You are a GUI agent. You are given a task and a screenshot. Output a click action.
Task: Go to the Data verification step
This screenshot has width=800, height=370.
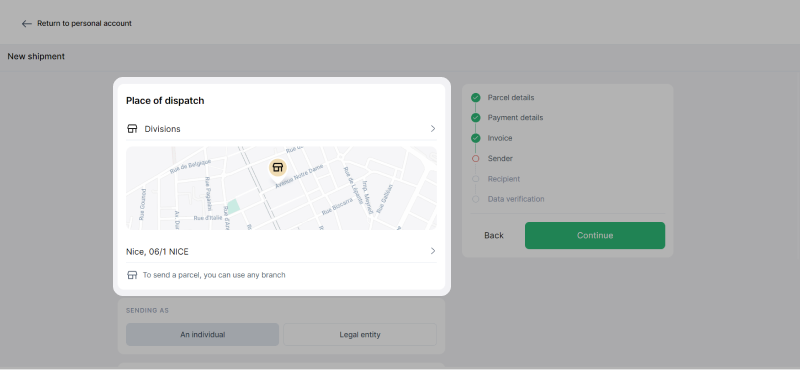(516, 199)
